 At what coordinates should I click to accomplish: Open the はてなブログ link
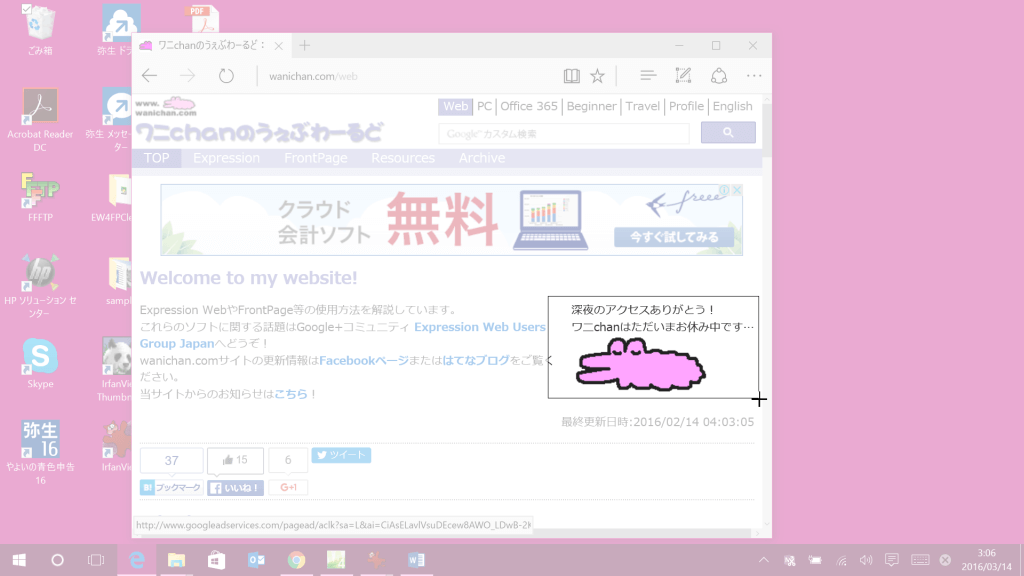click(475, 360)
